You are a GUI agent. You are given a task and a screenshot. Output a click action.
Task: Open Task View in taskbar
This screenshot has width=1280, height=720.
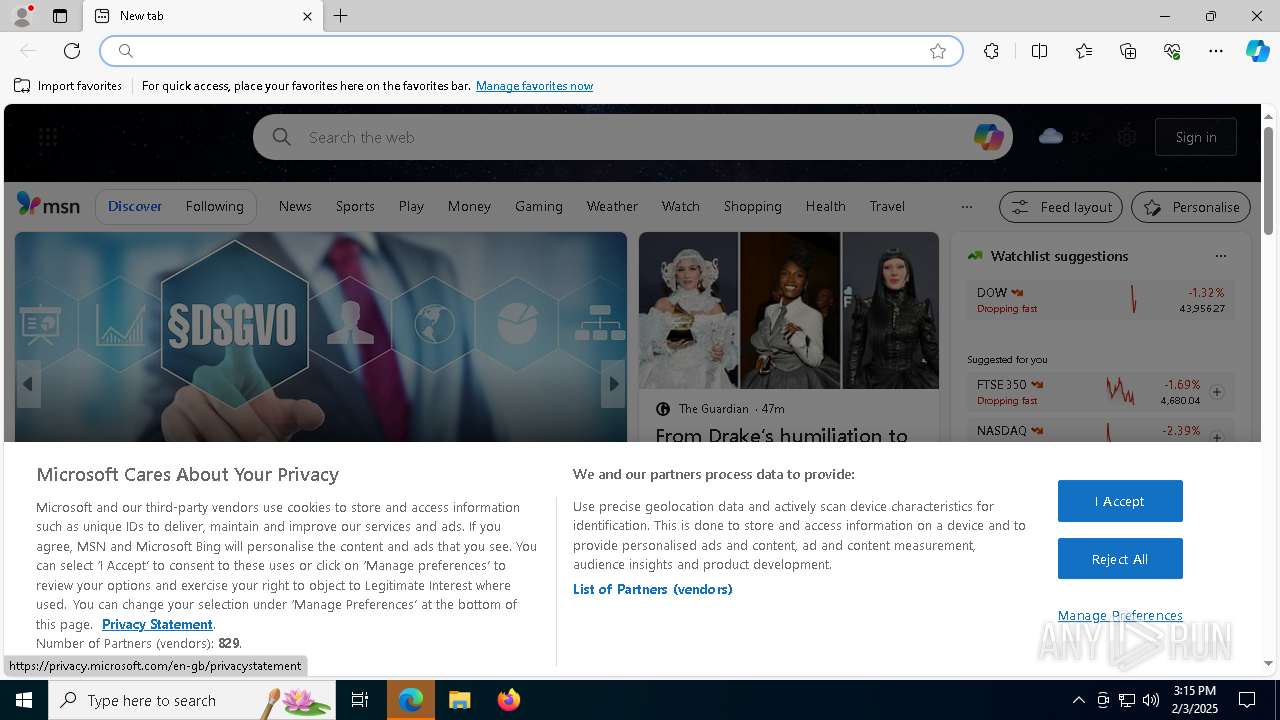(360, 700)
